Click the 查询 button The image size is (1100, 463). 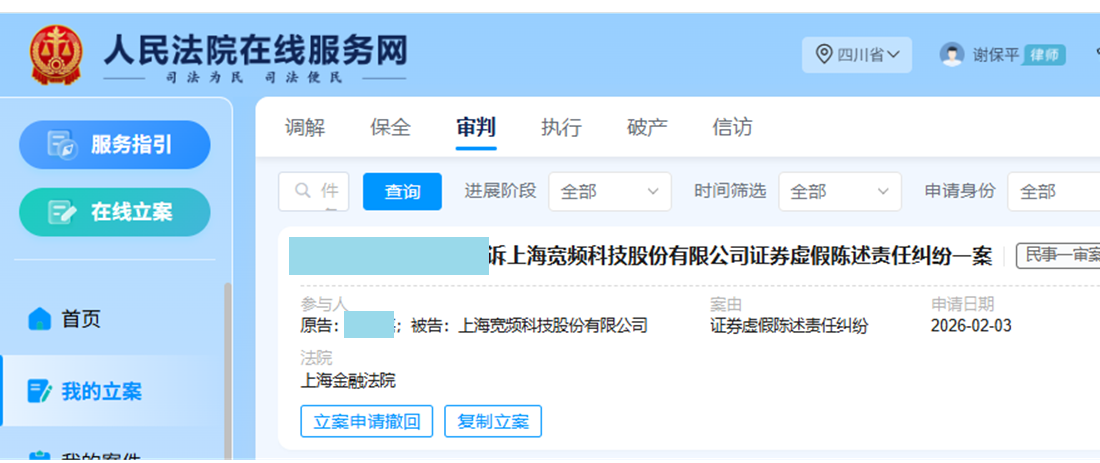click(x=402, y=192)
